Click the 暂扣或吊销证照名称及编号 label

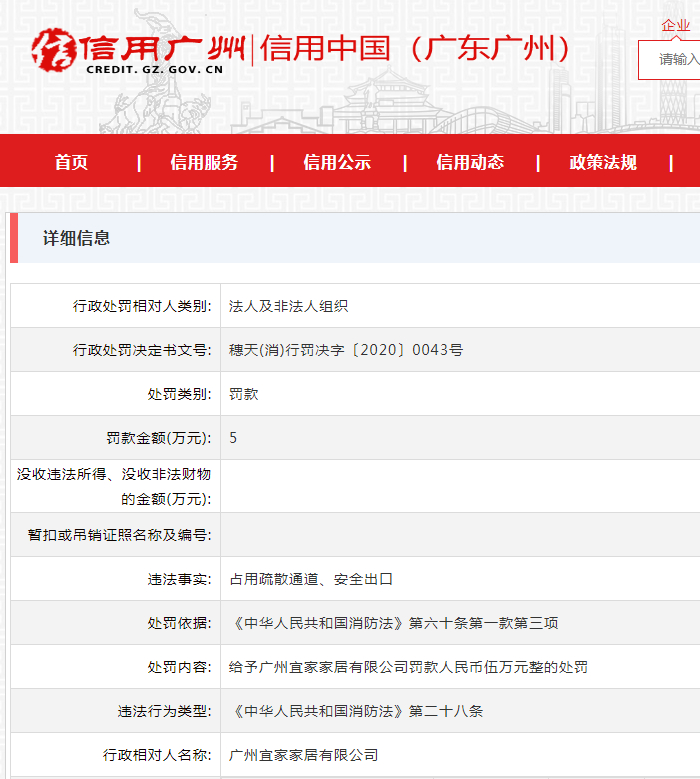pyautogui.click(x=120, y=535)
